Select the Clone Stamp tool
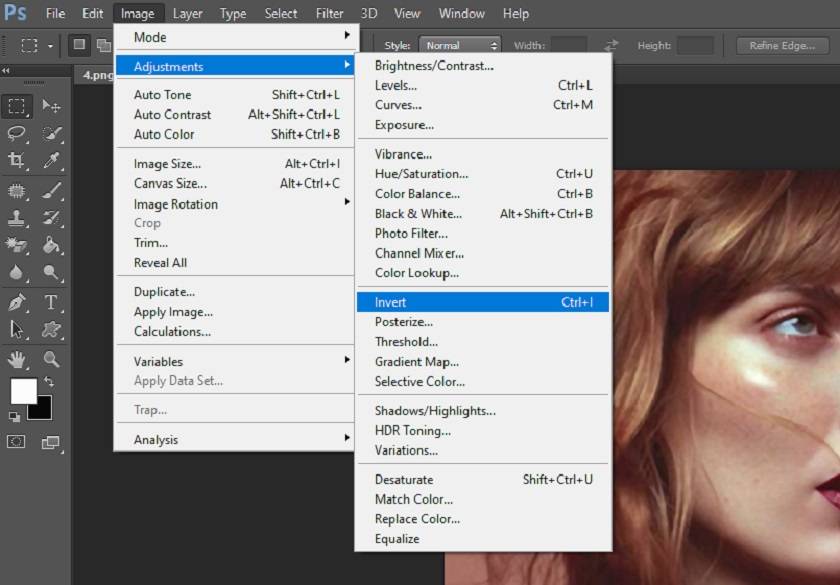 [17, 218]
